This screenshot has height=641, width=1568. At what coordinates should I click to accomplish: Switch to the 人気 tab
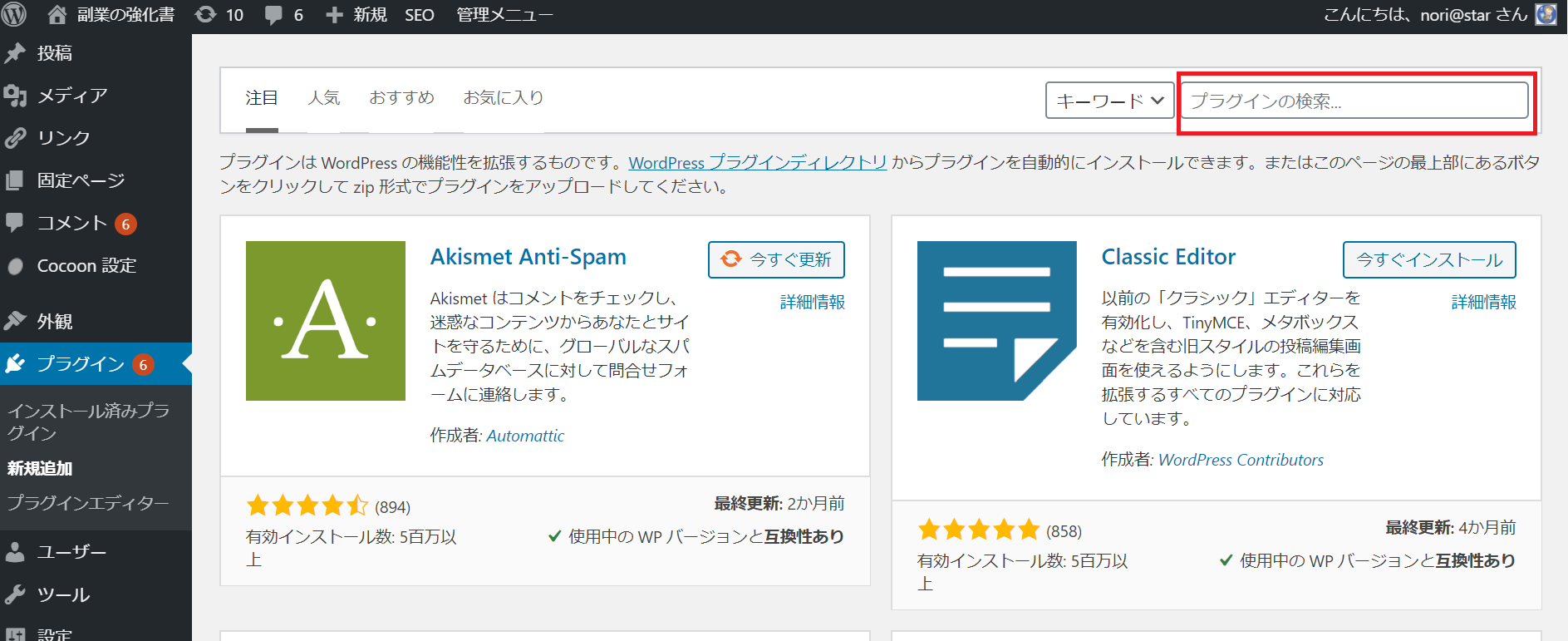(x=324, y=98)
